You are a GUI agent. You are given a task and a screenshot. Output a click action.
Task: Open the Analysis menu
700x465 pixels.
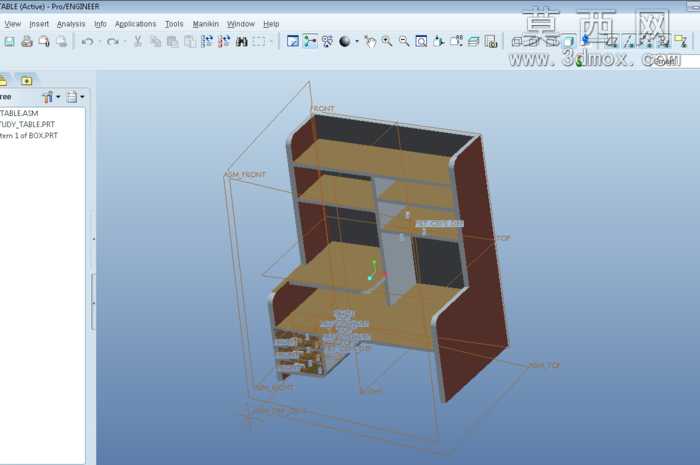(71, 24)
